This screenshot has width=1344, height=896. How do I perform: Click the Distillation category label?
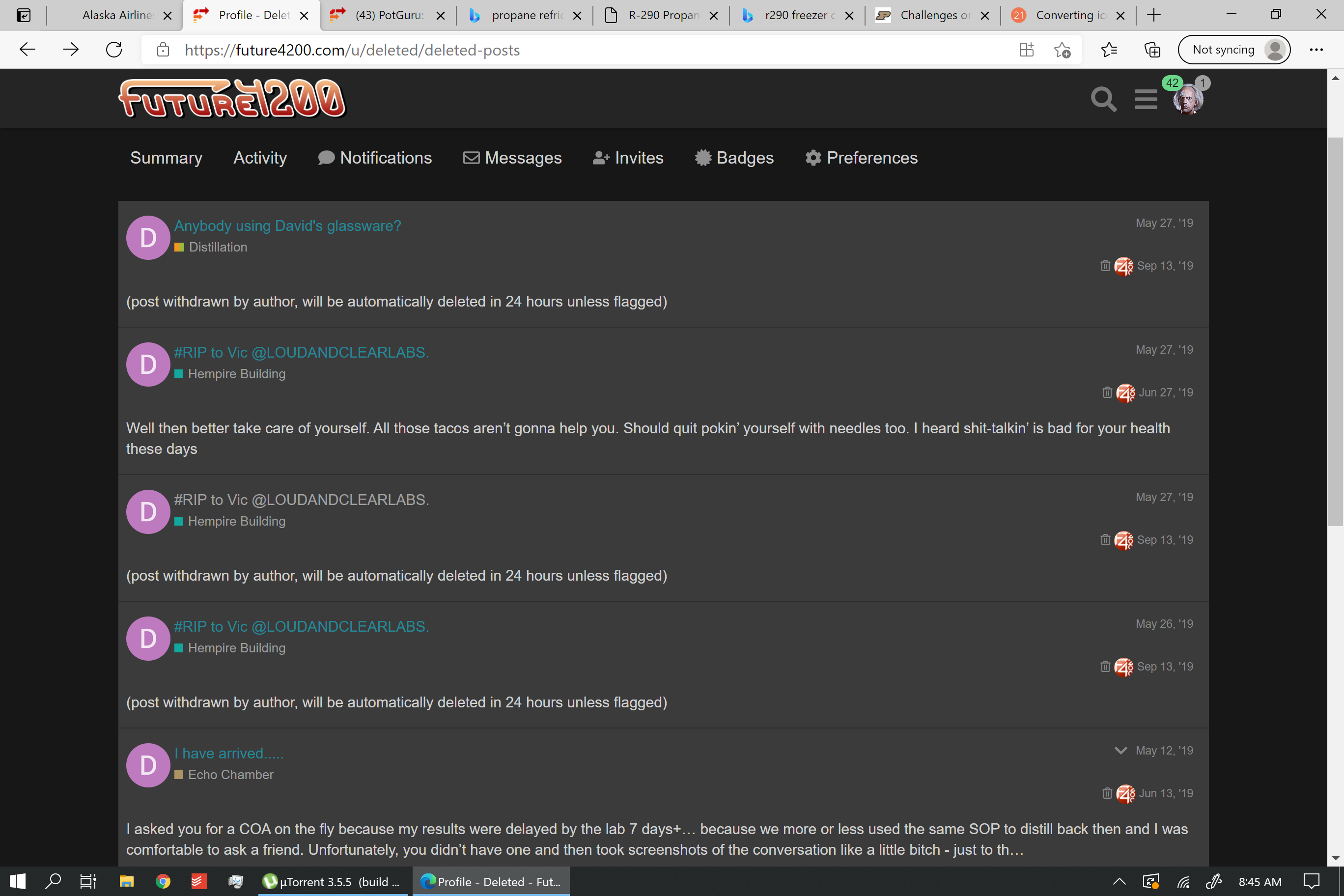coord(218,247)
